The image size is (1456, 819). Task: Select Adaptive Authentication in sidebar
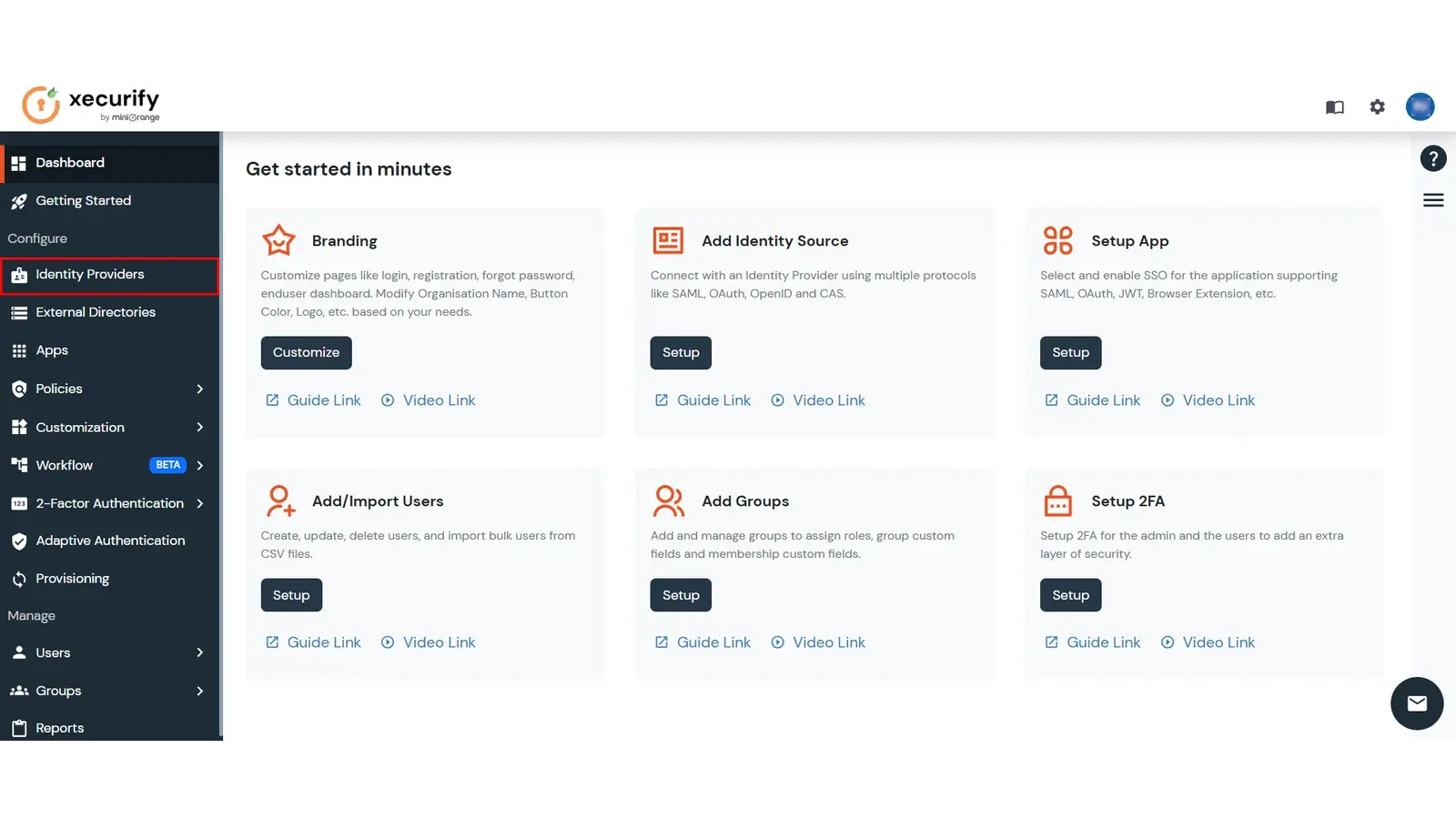[109, 540]
